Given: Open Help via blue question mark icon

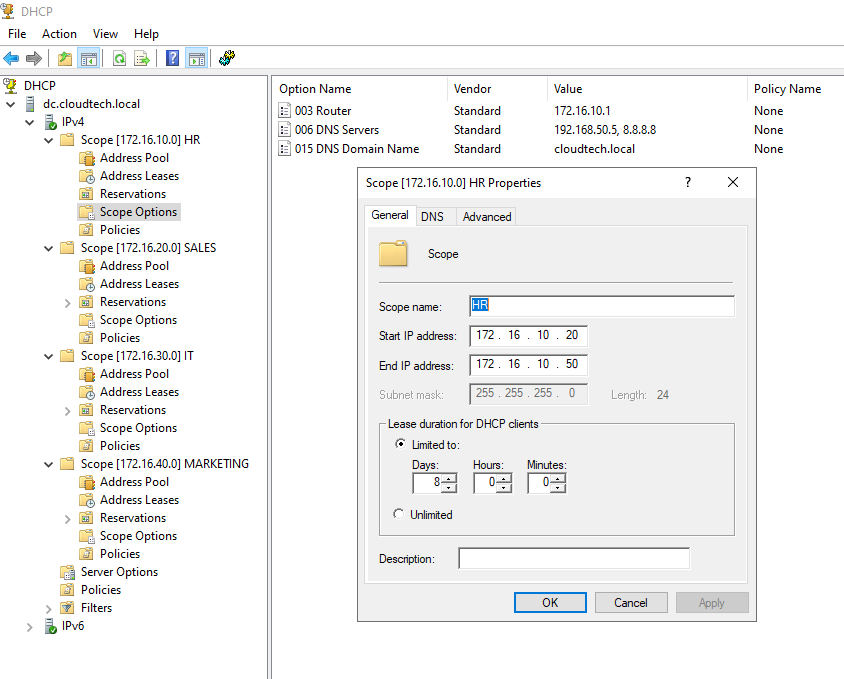Looking at the screenshot, I should (x=172, y=59).
